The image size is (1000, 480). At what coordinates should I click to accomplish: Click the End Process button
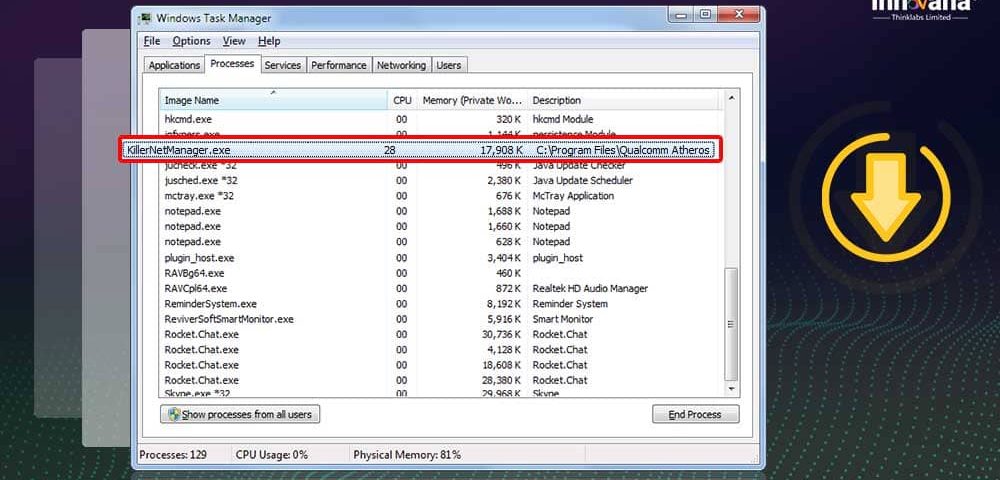695,414
